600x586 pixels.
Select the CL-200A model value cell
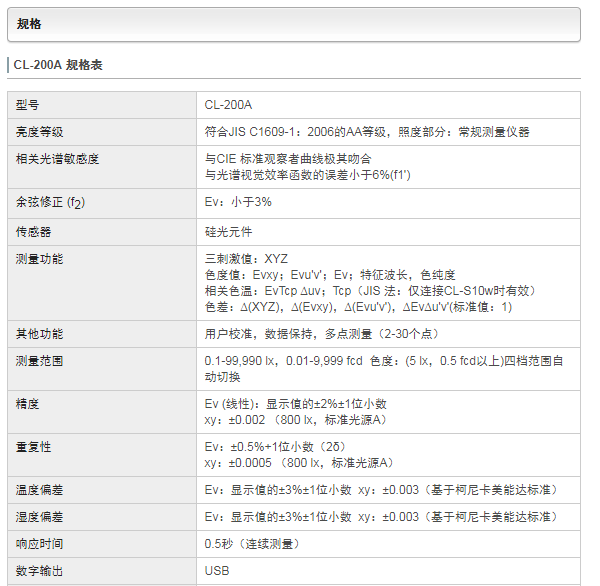coord(228,105)
